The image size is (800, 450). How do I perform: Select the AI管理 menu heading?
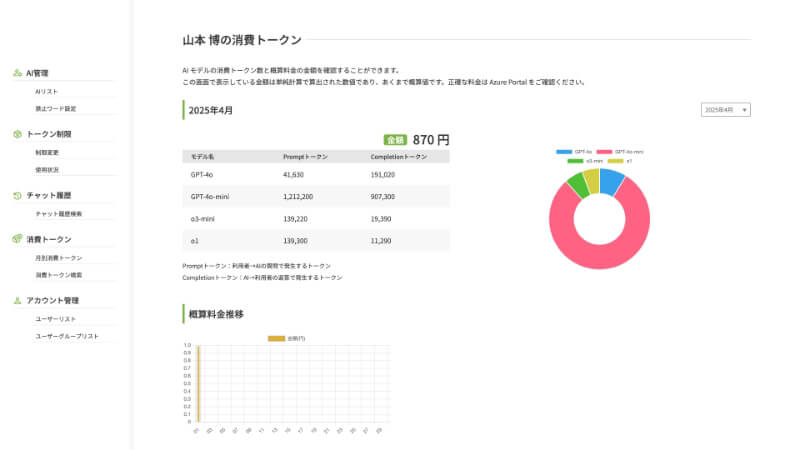(37, 73)
